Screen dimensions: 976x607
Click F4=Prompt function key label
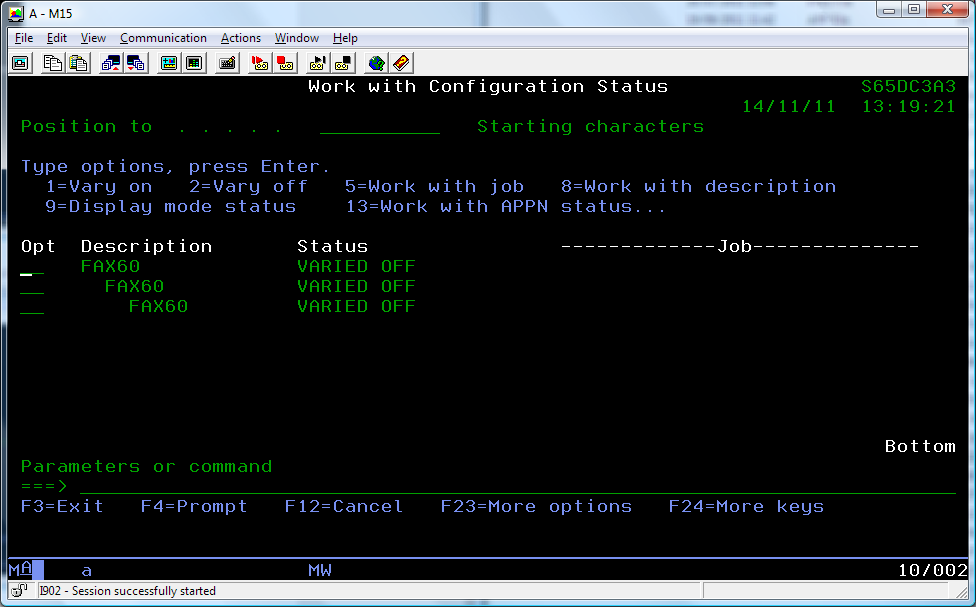(x=194, y=506)
